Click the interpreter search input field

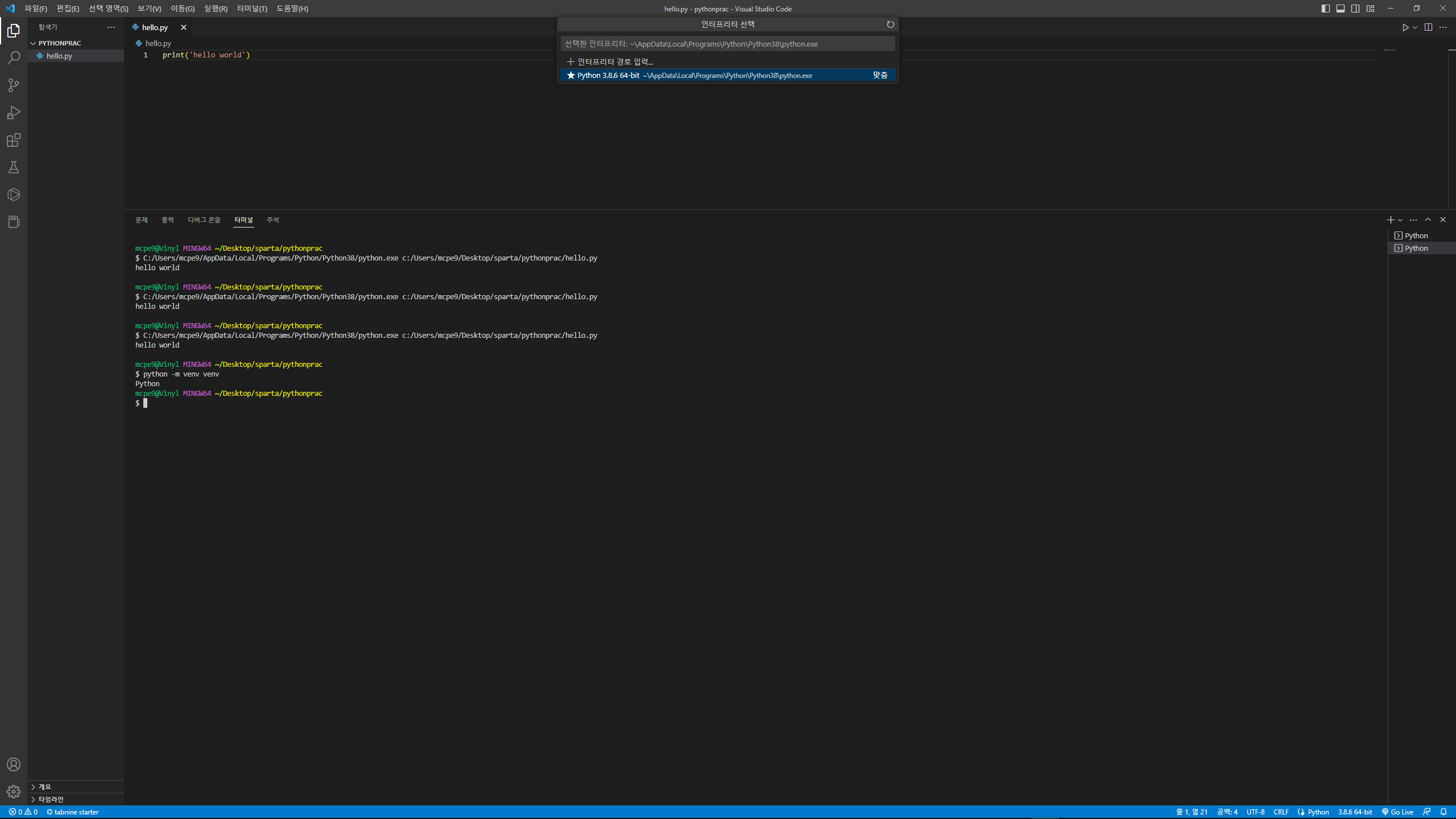[x=728, y=44]
